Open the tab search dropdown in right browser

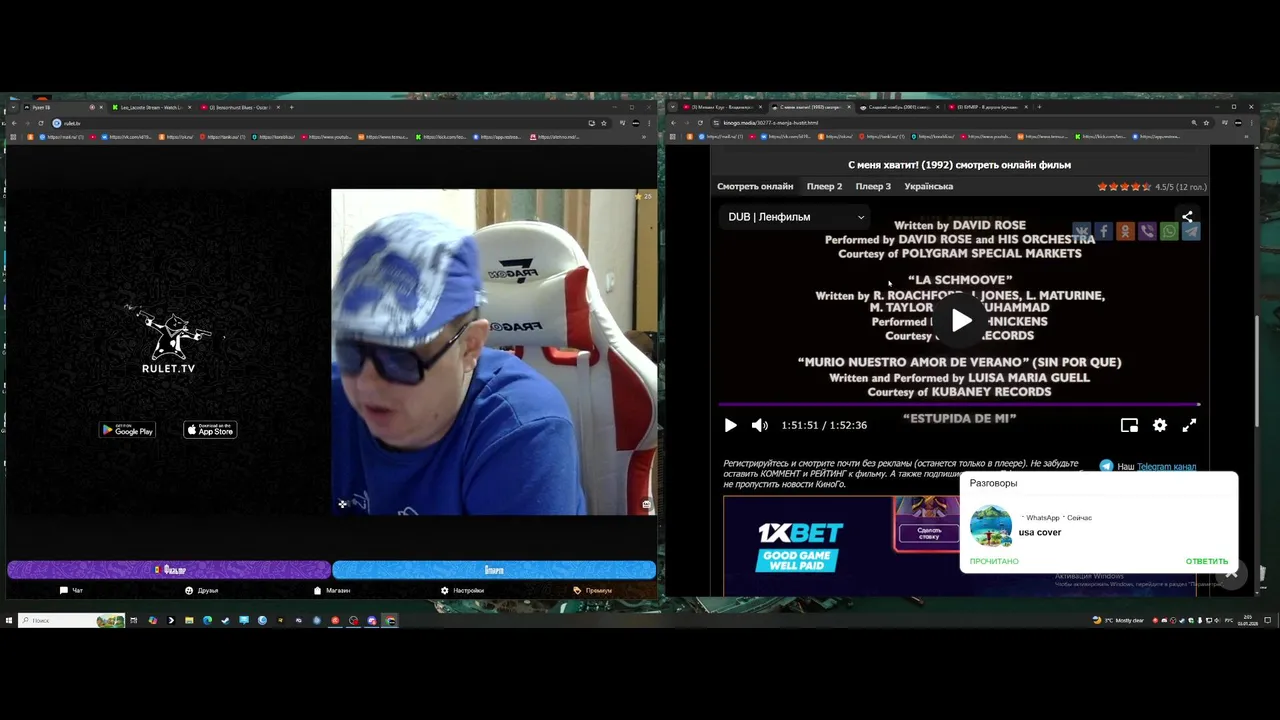click(673, 107)
